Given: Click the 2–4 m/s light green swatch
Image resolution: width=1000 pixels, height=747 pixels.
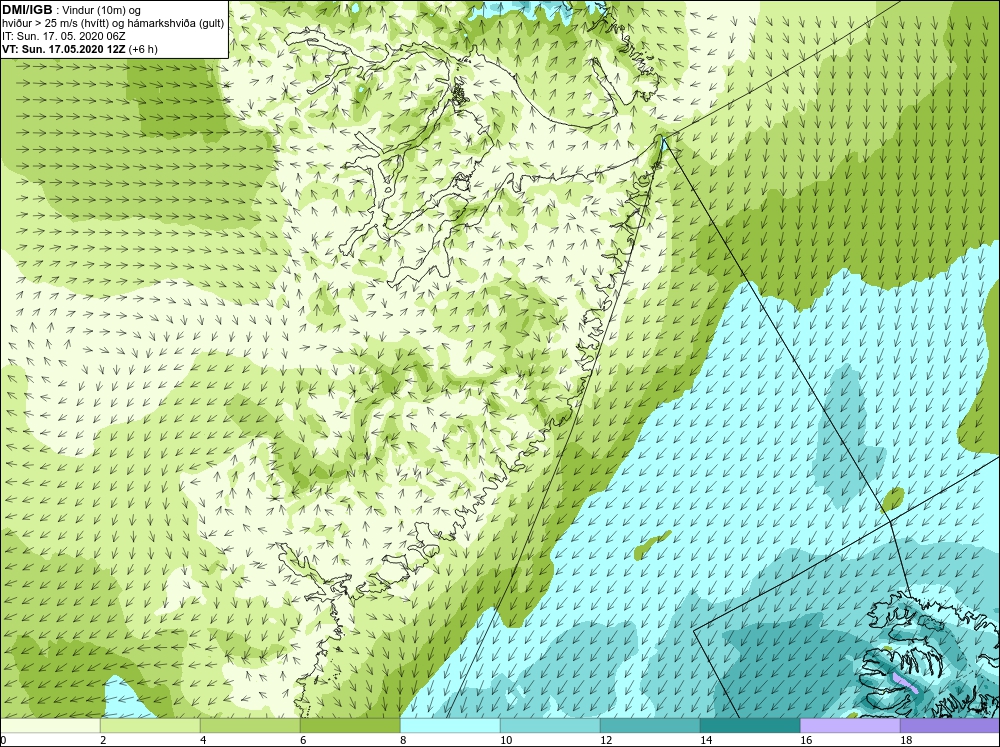Looking at the screenshot, I should tap(150, 725).
